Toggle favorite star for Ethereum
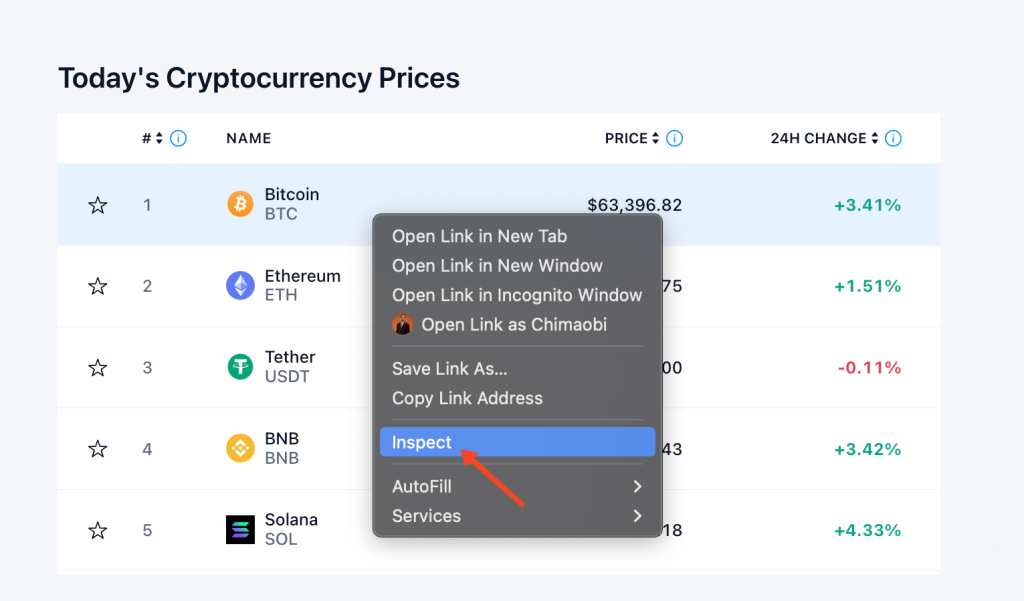The width and height of the screenshot is (1024, 601). tap(98, 286)
